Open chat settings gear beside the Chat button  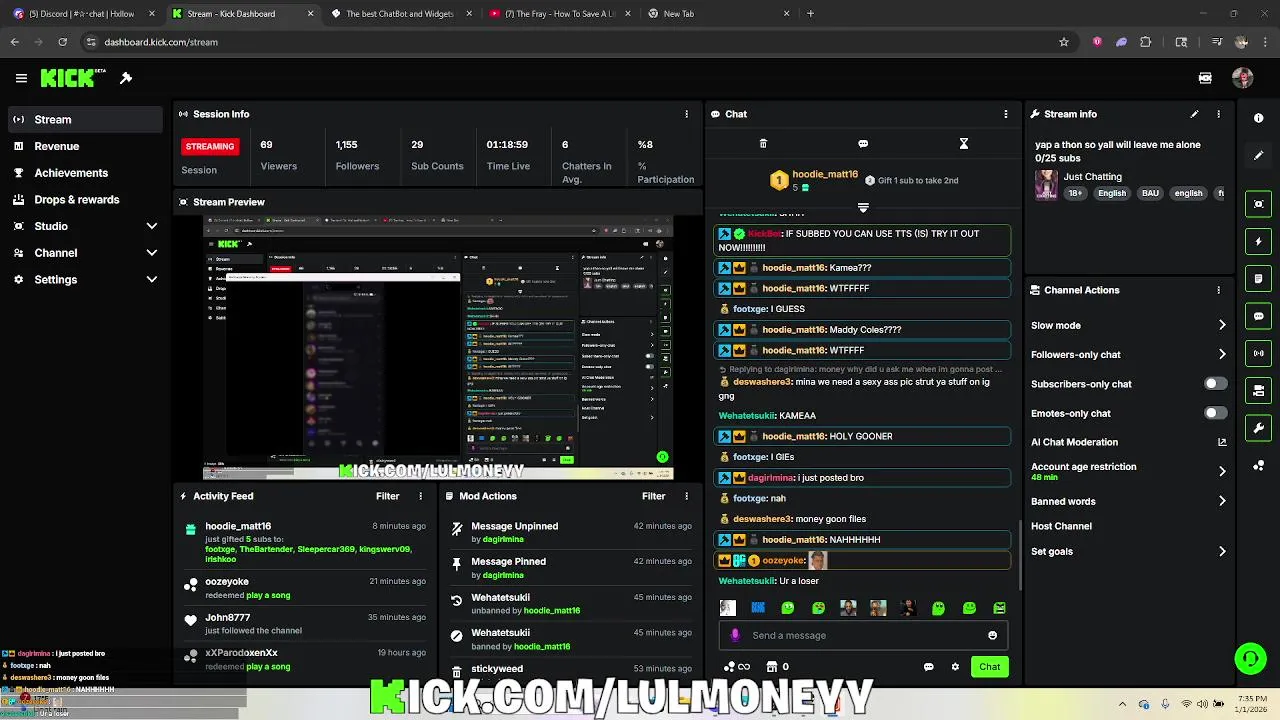coord(955,667)
